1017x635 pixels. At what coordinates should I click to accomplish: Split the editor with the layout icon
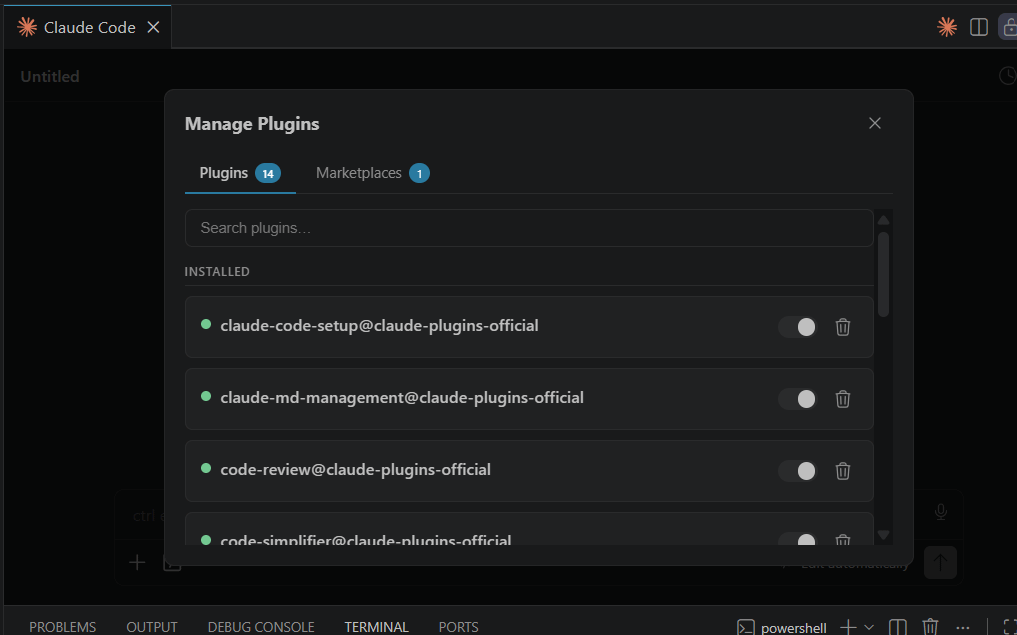point(978,27)
